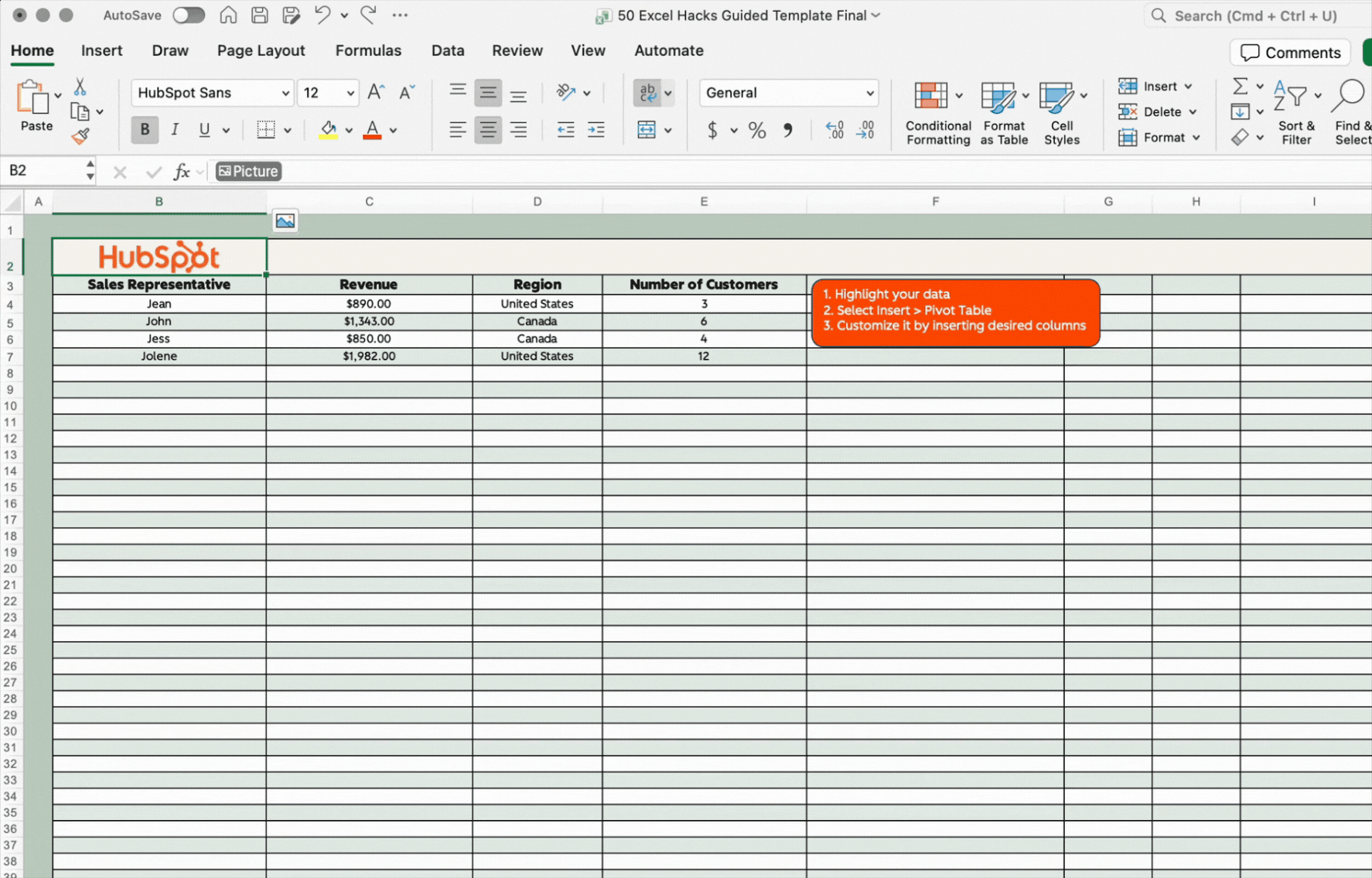Click the AutoSum icon
The width and height of the screenshot is (1372, 878).
pyautogui.click(x=1241, y=86)
